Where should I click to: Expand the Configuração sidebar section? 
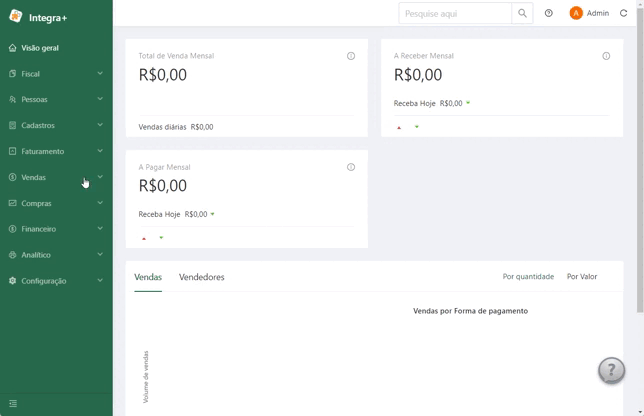[56, 281]
